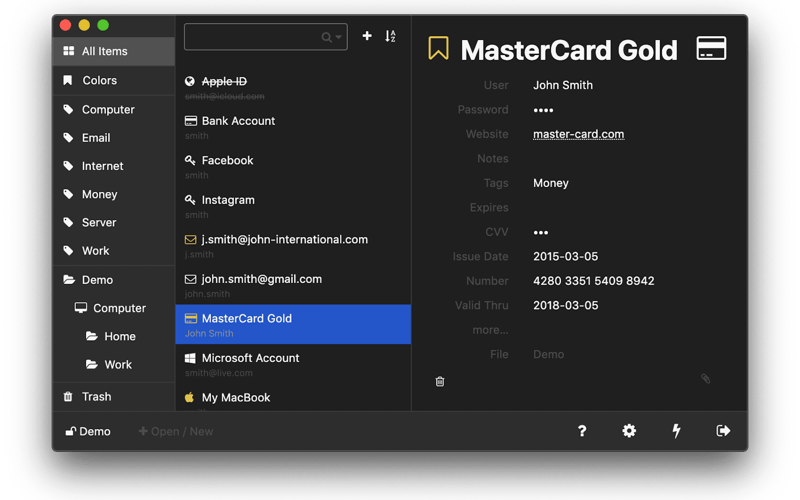800x500 pixels.
Task: Click the trash can icon in sidebar
Action: pos(68,396)
